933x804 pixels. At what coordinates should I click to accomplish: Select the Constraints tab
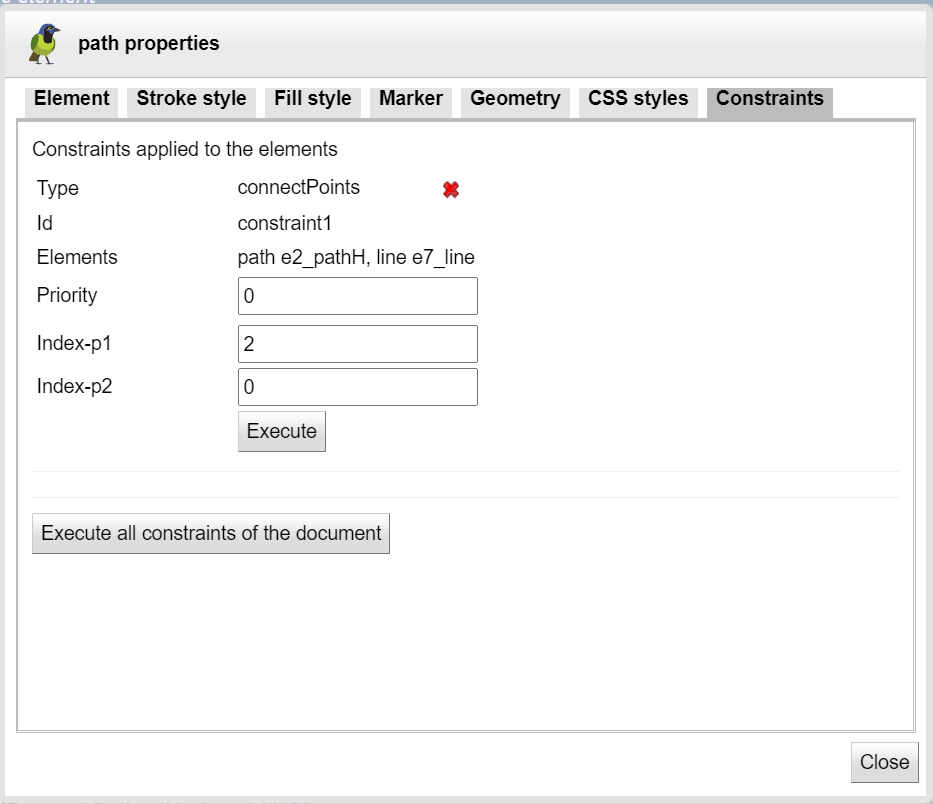pyautogui.click(x=769, y=102)
